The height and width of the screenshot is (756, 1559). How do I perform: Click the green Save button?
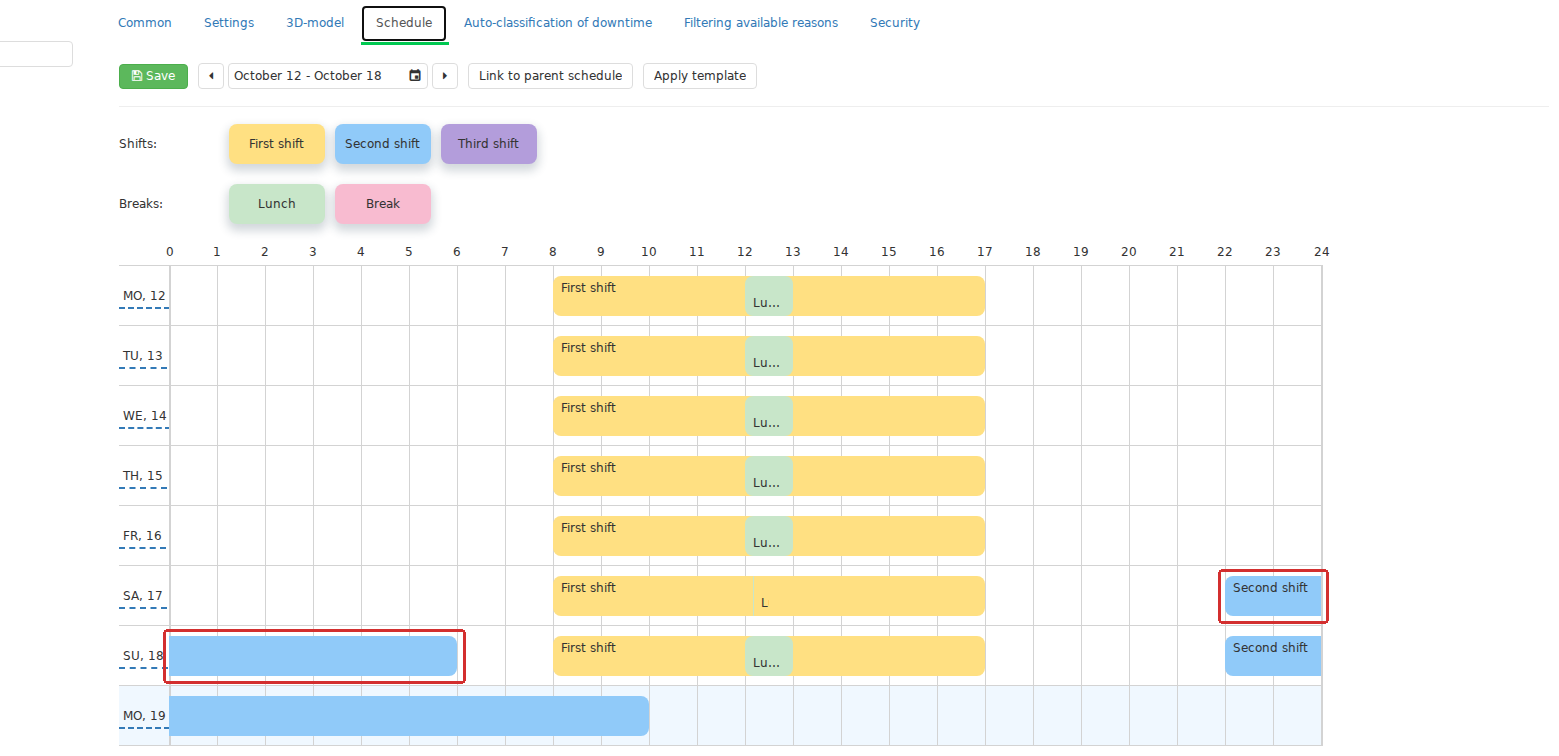click(153, 76)
